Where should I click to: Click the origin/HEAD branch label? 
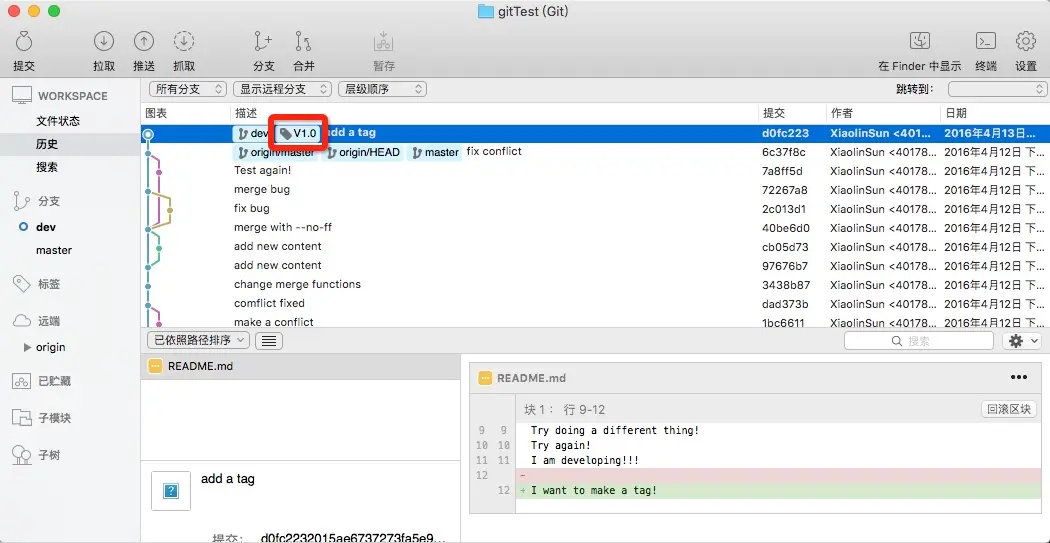click(x=364, y=153)
